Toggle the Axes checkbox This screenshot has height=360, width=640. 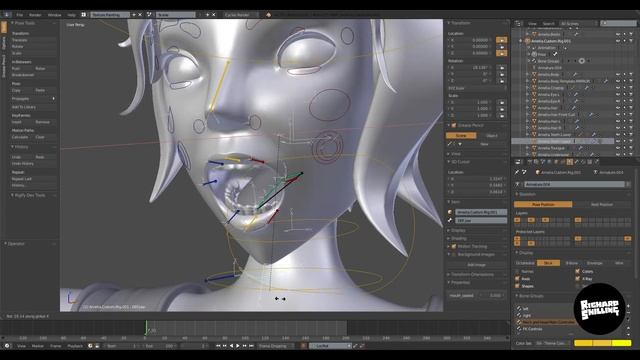pos(518,279)
